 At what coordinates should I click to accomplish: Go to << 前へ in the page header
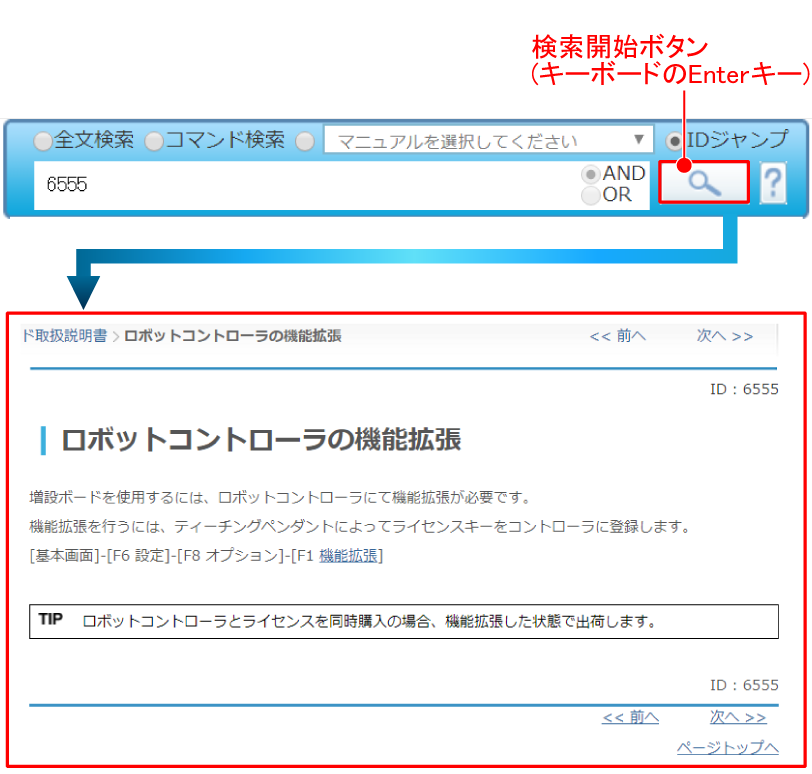click(x=617, y=336)
